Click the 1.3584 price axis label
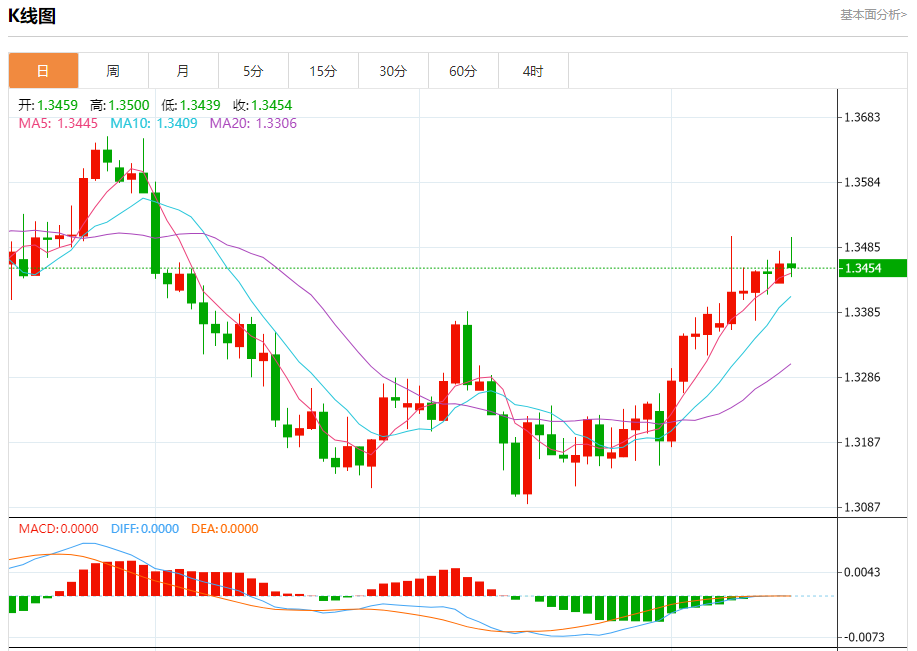The height and width of the screenshot is (651, 917). pos(862,182)
